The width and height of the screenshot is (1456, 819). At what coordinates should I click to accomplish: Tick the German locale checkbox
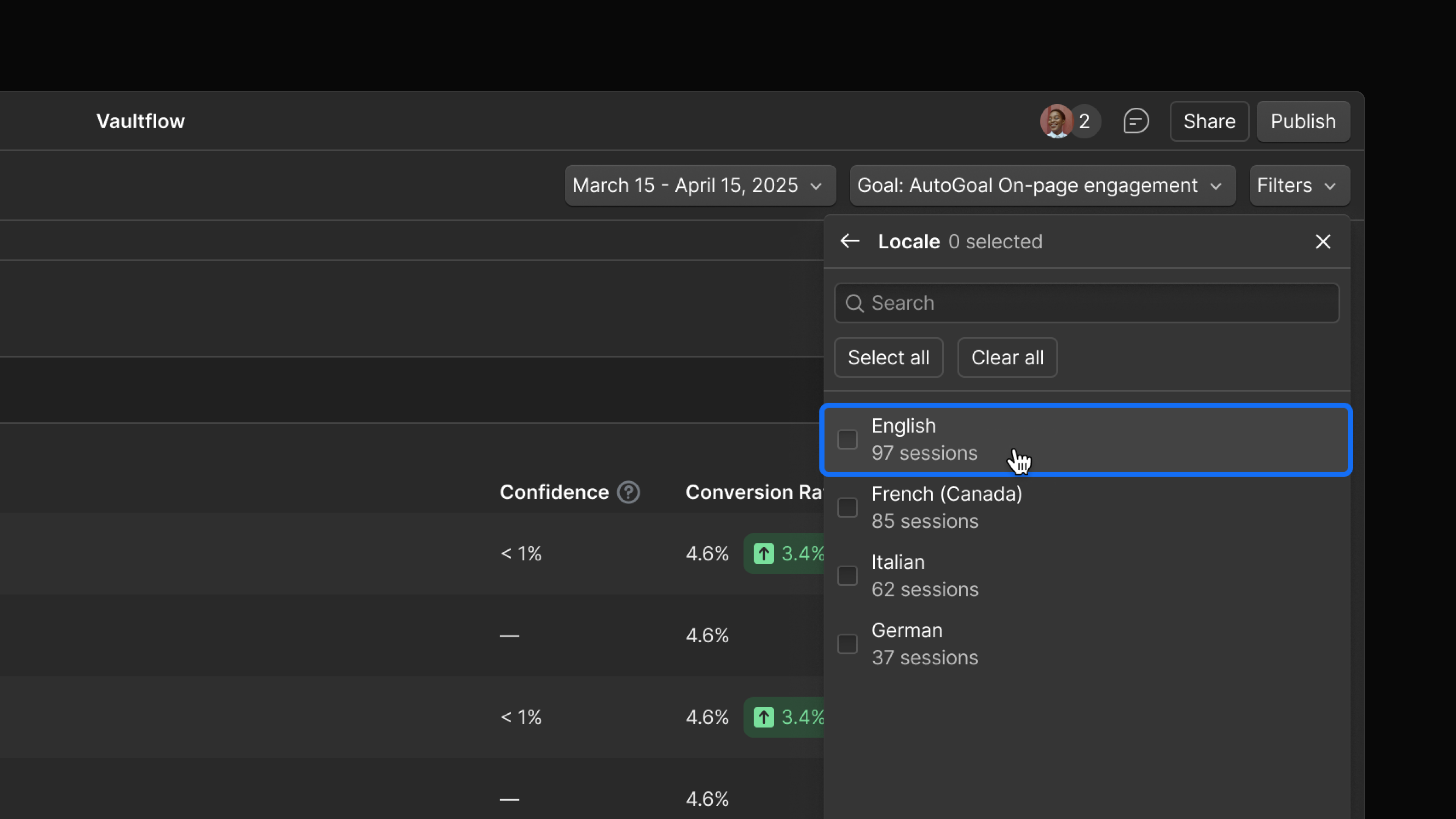847,644
